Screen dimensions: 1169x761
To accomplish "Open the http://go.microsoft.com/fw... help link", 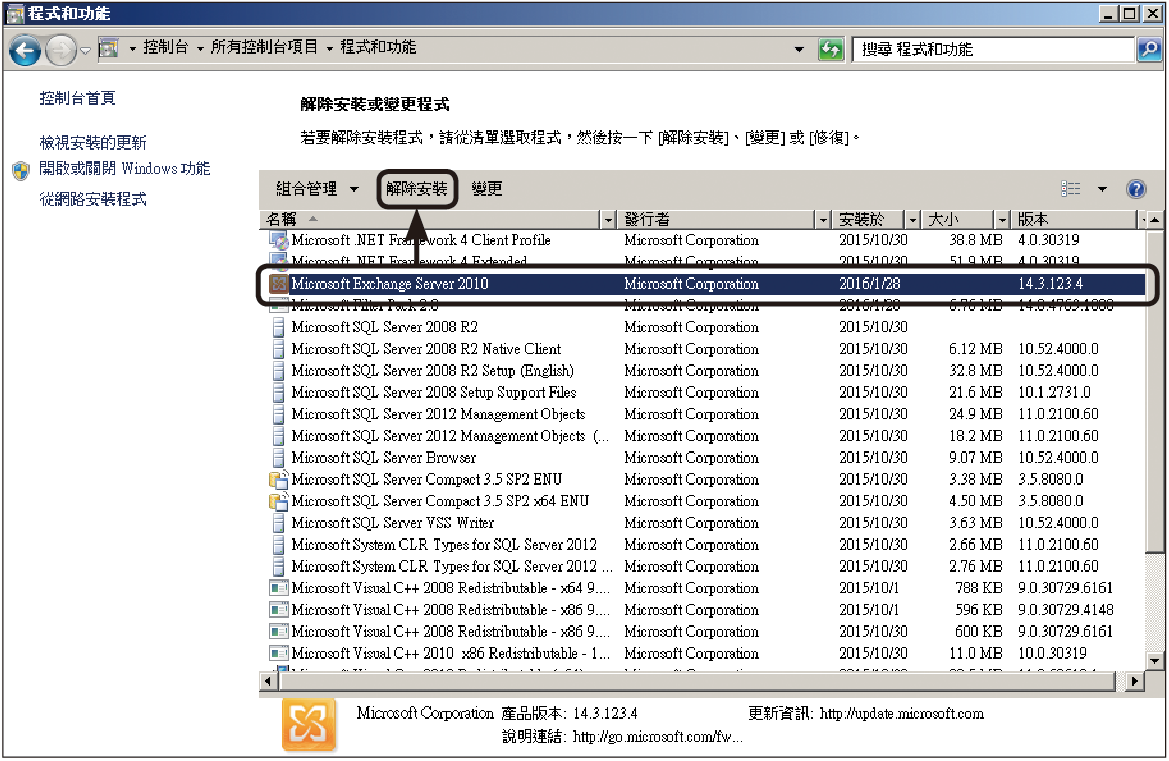I will pos(658,737).
